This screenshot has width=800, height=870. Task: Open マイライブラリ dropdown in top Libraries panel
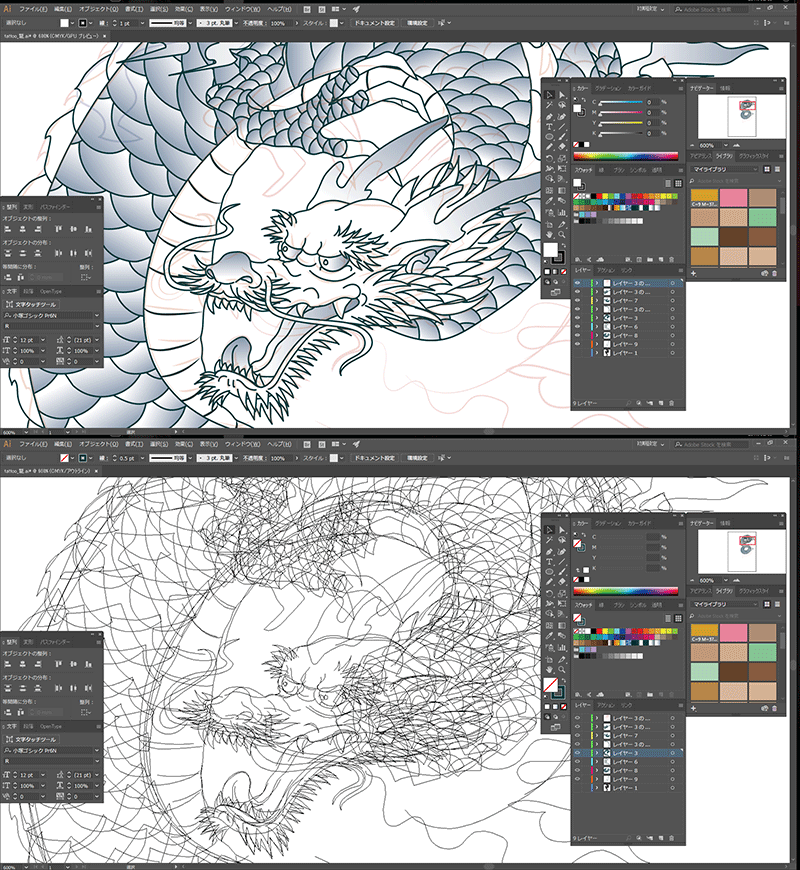[x=725, y=169]
